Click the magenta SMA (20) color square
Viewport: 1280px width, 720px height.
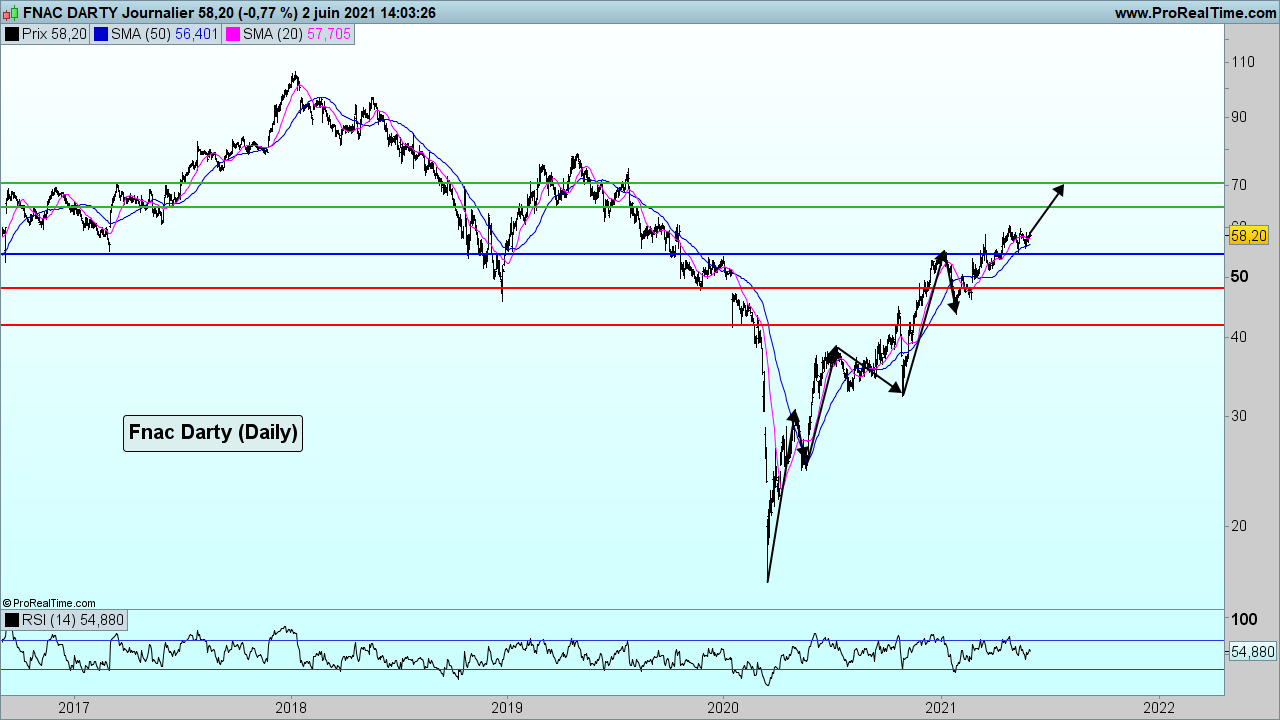click(233, 34)
